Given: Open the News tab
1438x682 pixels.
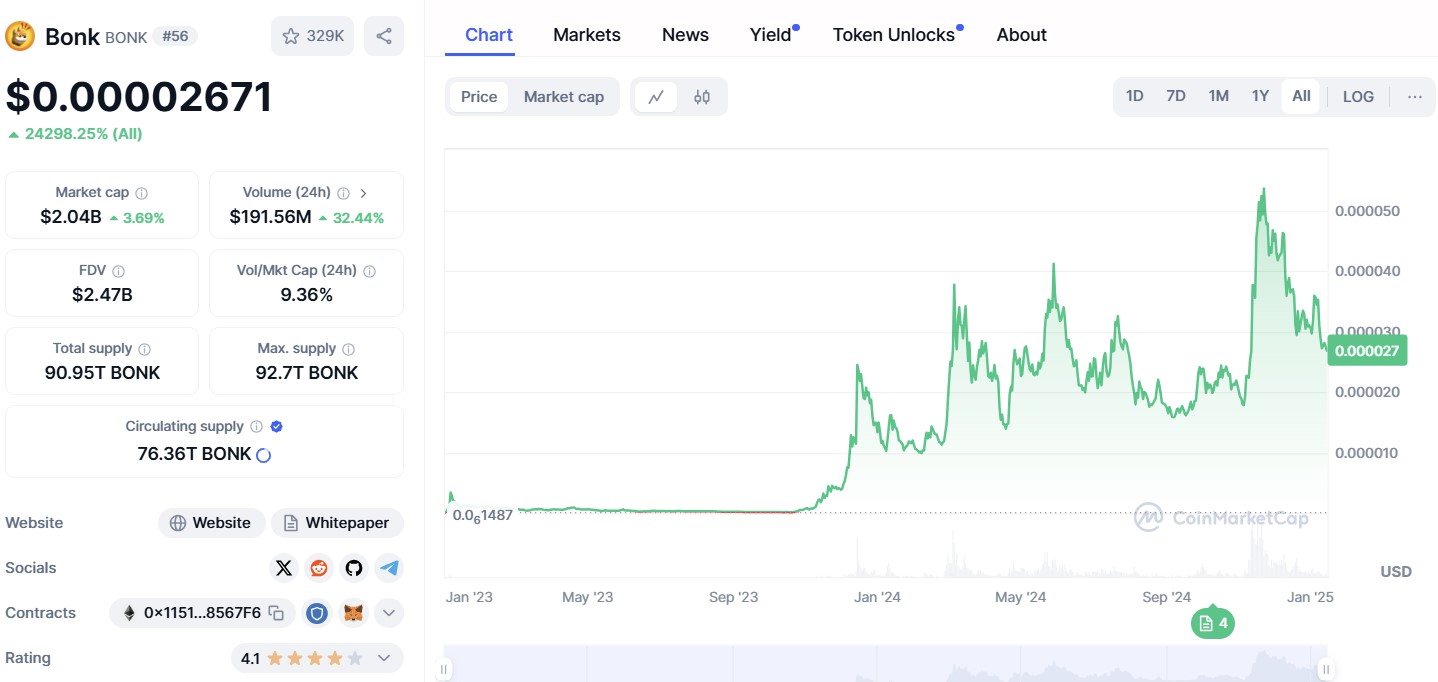Looking at the screenshot, I should tap(684, 34).
